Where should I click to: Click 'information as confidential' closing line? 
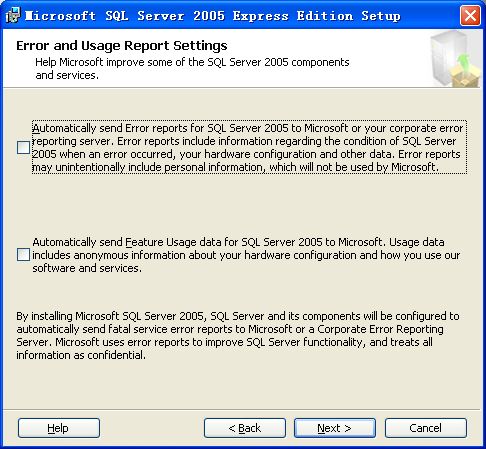[81, 355]
